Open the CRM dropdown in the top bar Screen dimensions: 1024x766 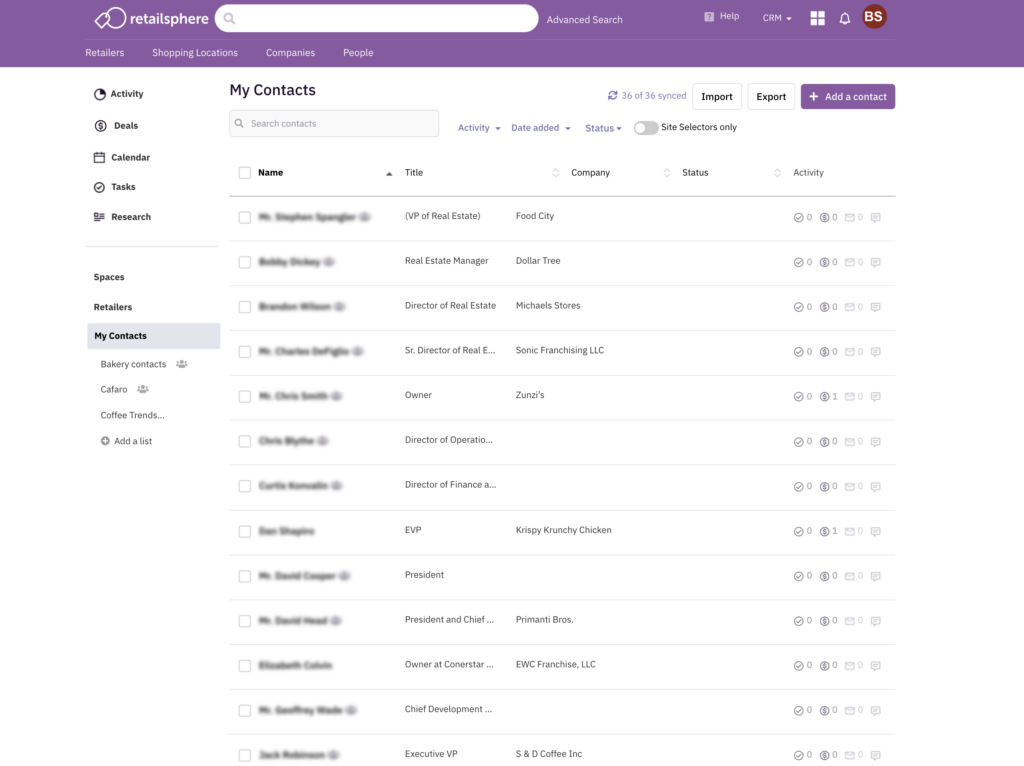(x=776, y=18)
